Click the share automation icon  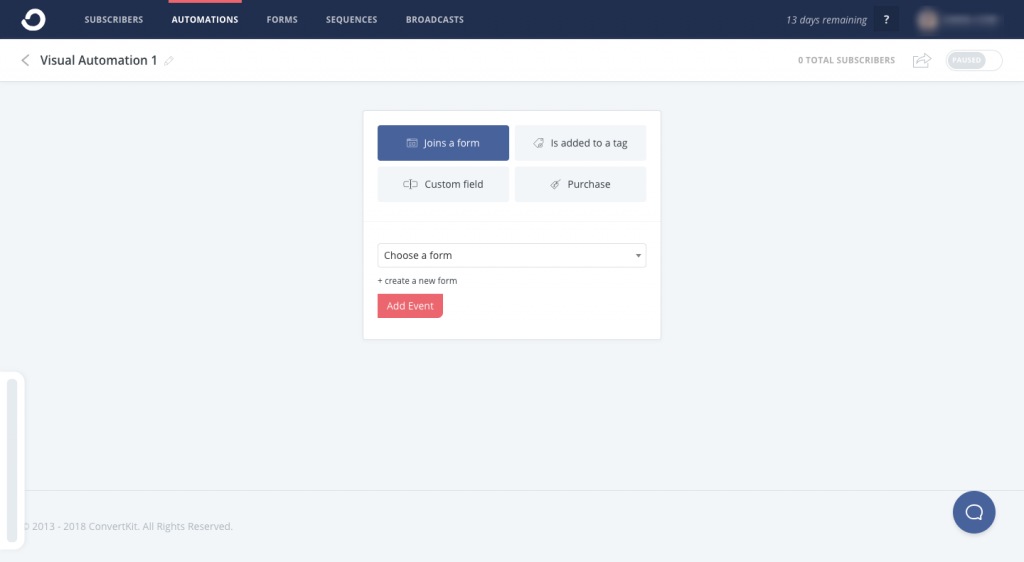tap(921, 61)
